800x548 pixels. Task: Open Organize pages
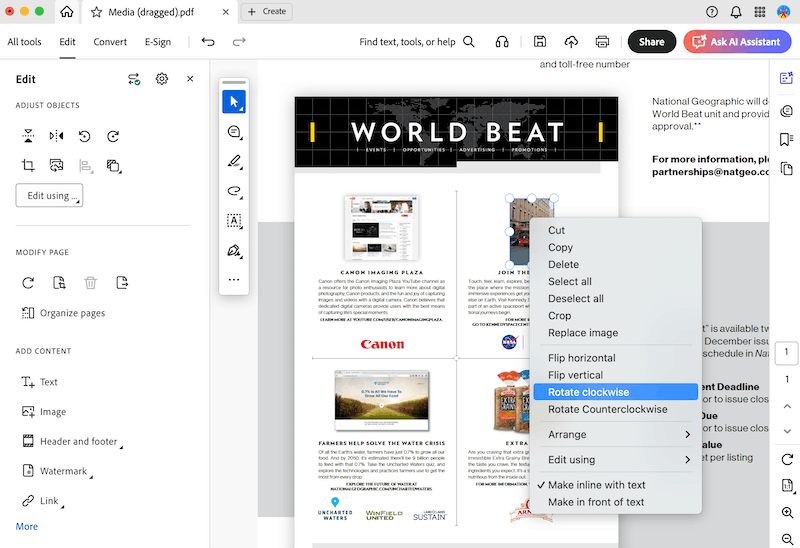coord(63,313)
